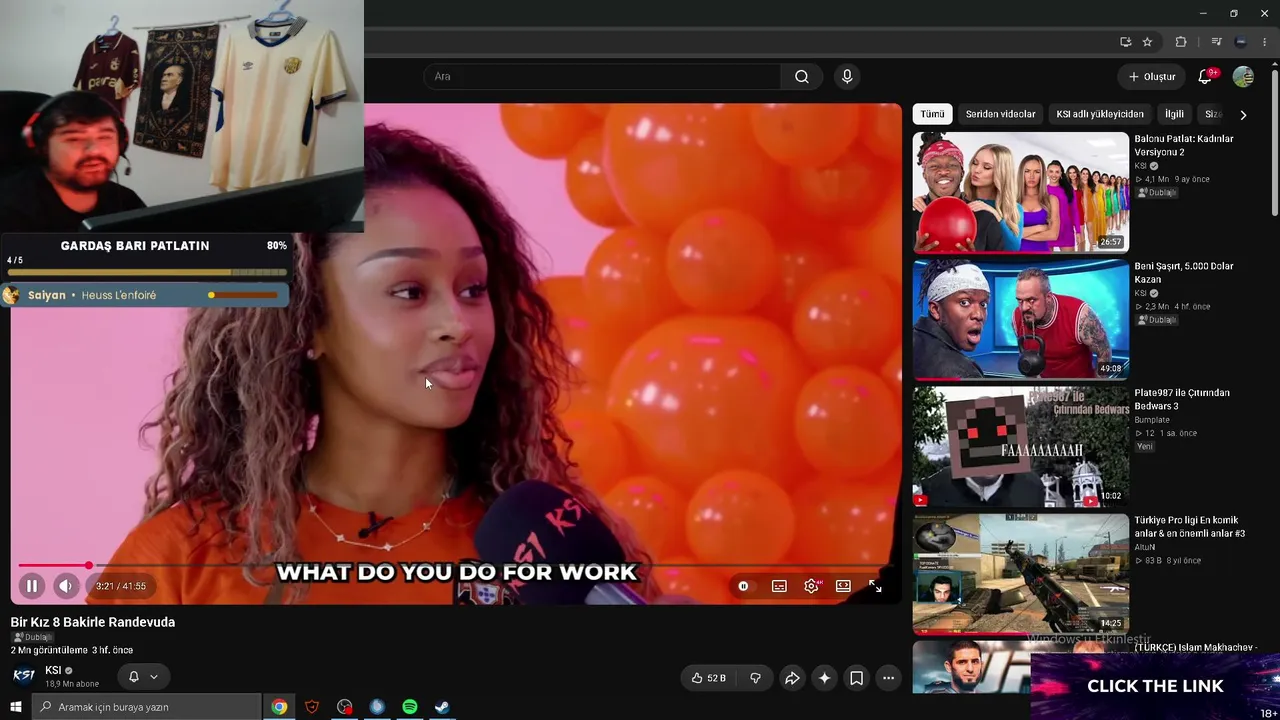The image size is (1280, 720).
Task: Open the YouTube account avatar menu
Action: tap(1243, 77)
